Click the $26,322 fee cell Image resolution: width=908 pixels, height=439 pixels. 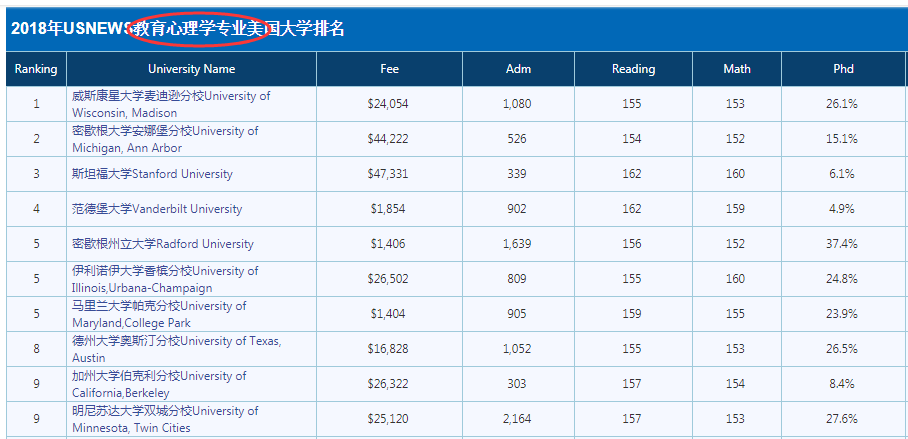(388, 383)
